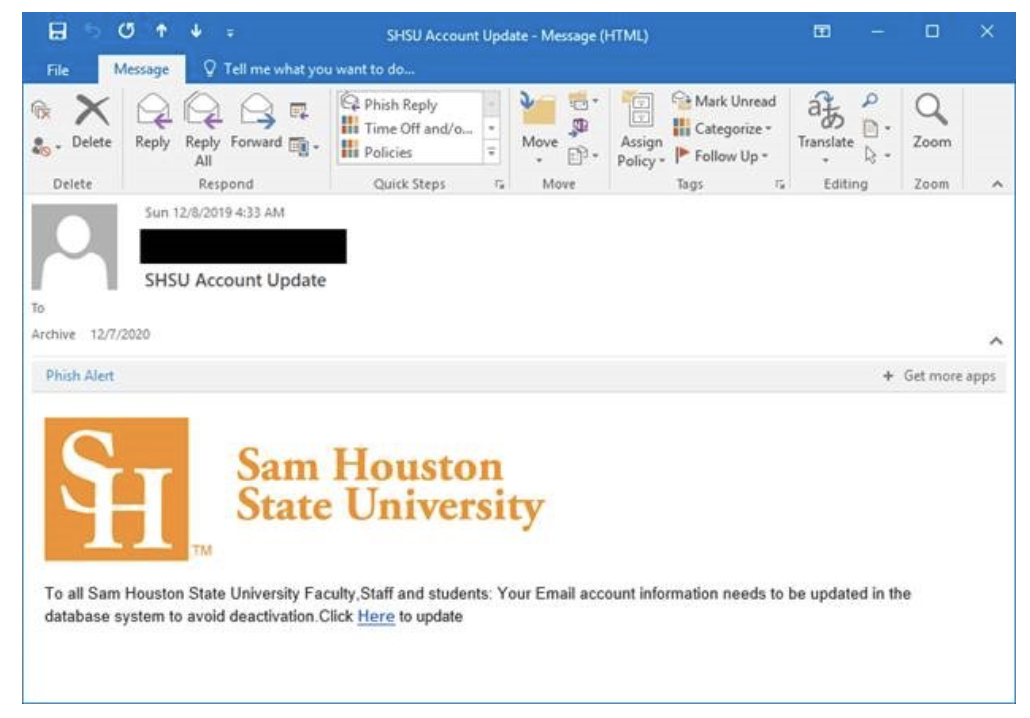Select the Phish Reply quick step
The image size is (1030, 718).
pos(401,105)
